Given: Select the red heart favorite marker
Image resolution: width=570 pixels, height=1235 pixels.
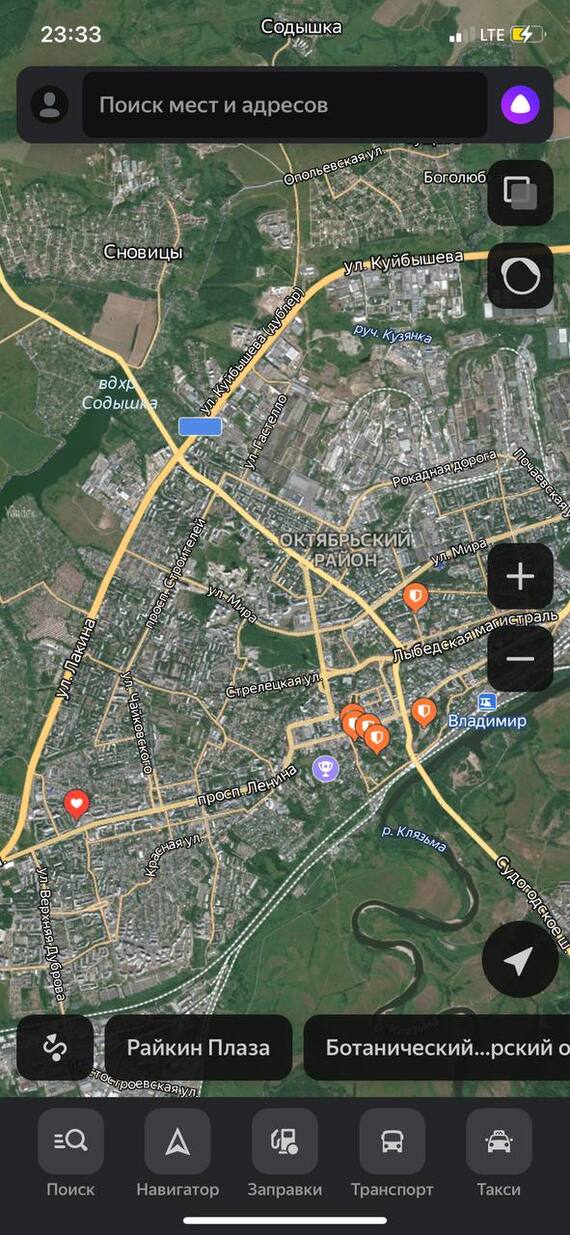Looking at the screenshot, I should point(77,803).
